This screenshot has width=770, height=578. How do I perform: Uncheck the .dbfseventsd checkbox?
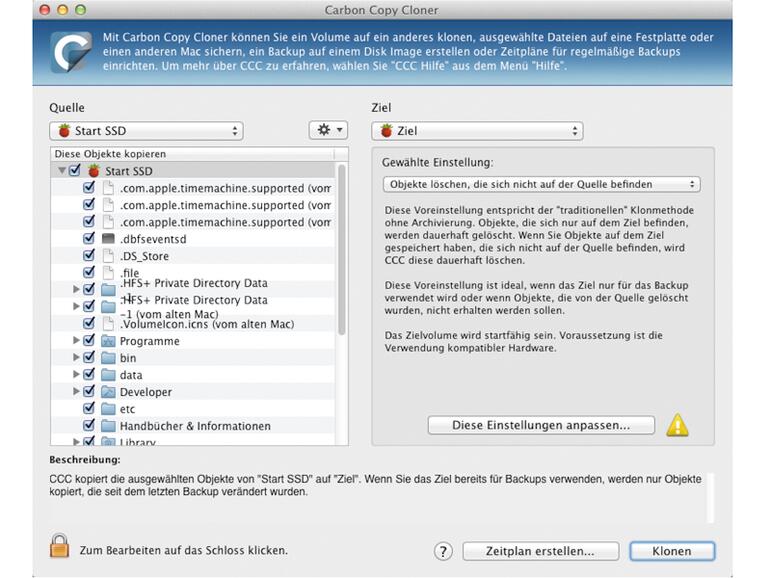[89, 238]
